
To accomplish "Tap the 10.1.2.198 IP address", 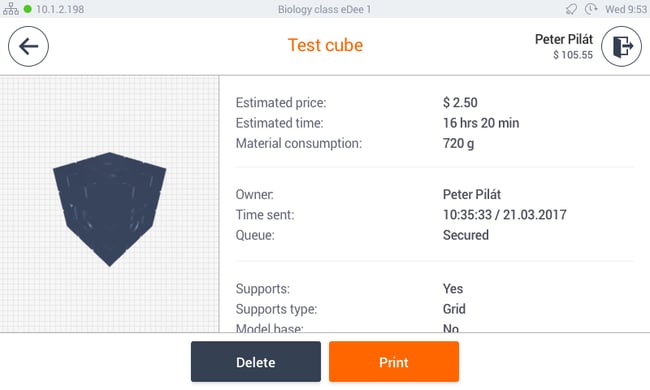I will coord(60,9).
